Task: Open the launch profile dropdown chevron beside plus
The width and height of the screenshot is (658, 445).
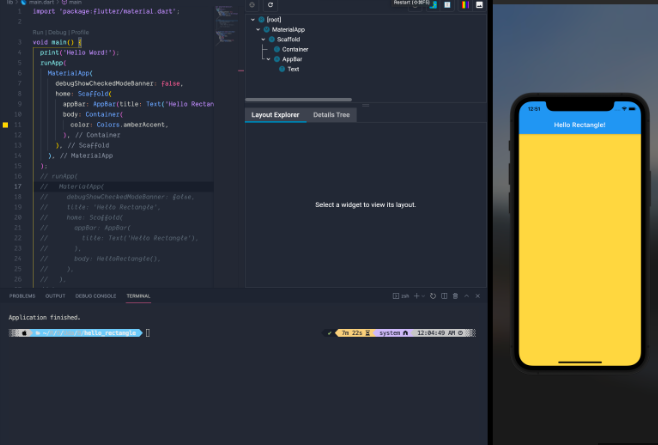Action: [423, 296]
